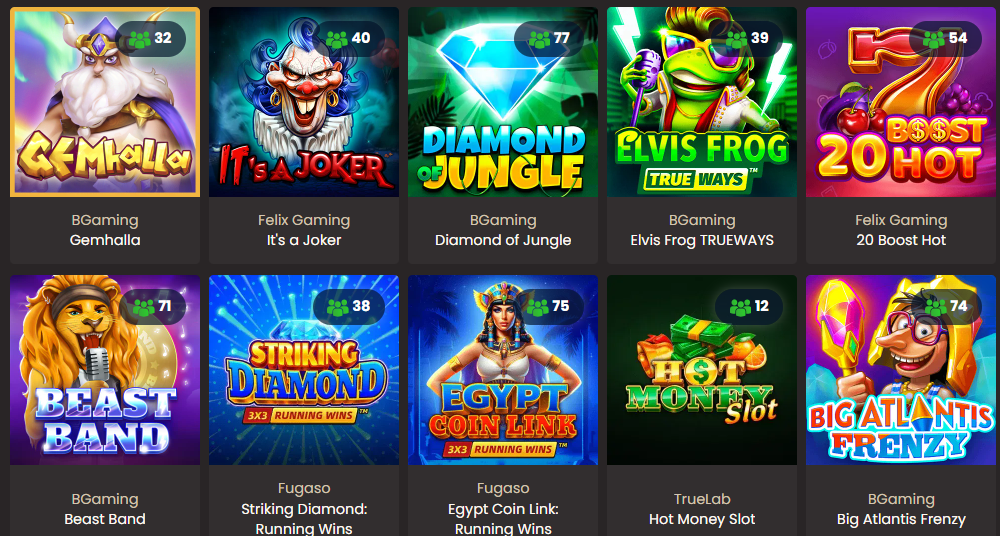The image size is (1000, 536).
Task: Open the Beast Band title link
Action: [105, 519]
